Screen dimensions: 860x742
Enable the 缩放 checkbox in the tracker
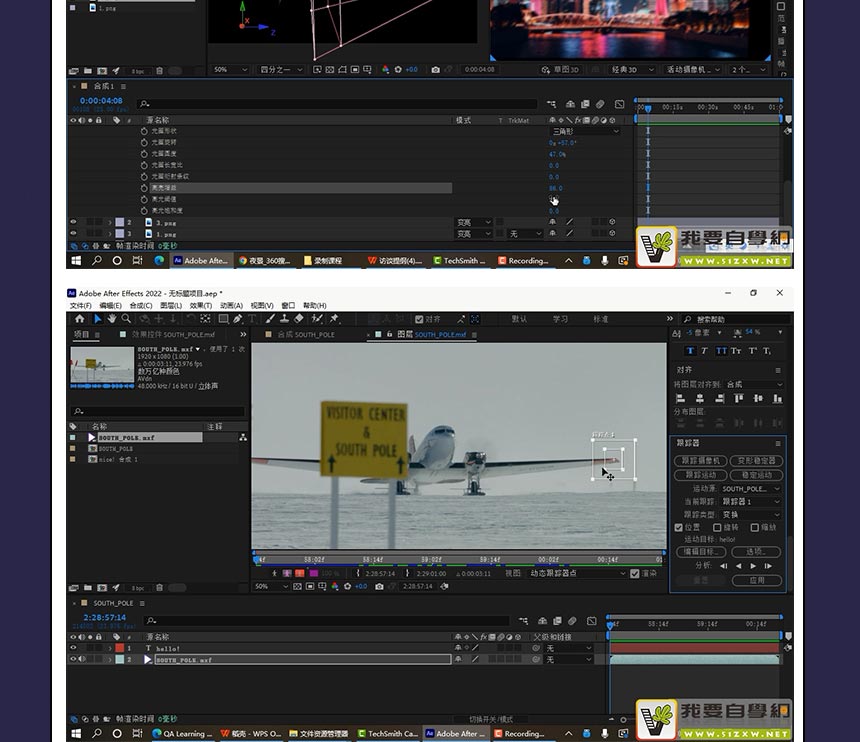[x=755, y=528]
